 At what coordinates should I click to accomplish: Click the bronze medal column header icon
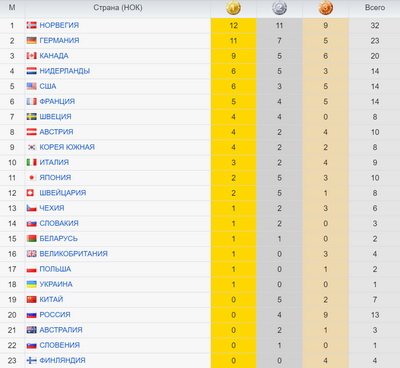326,8
